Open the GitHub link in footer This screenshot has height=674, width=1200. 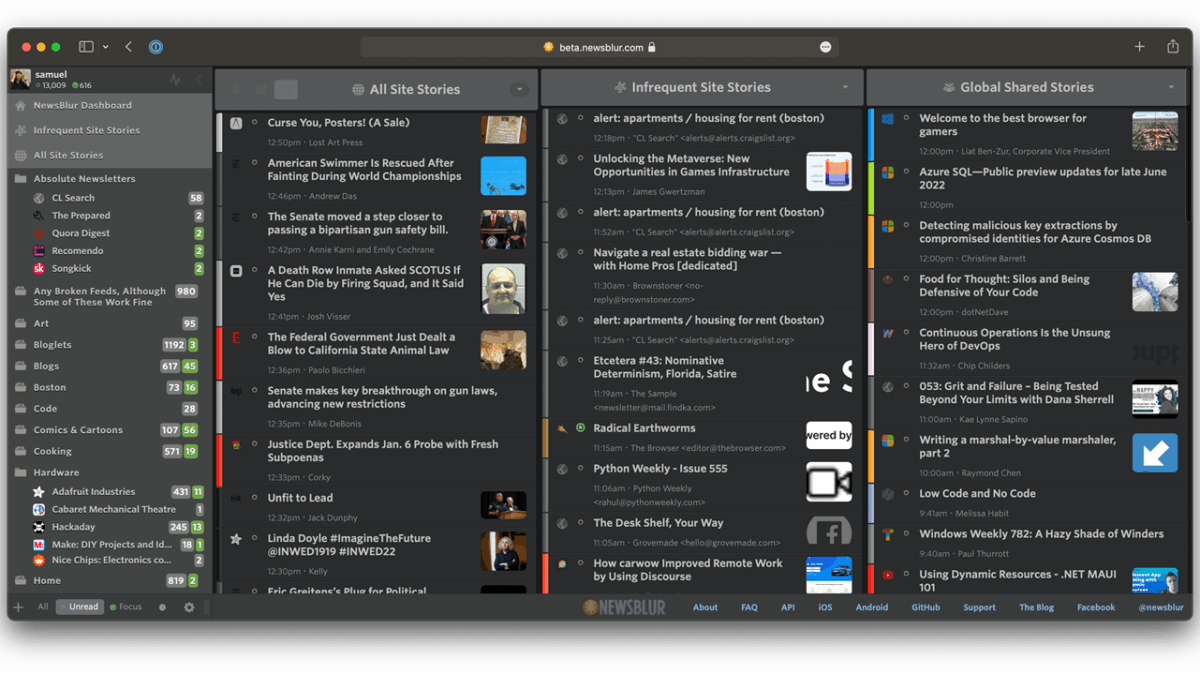coord(925,607)
